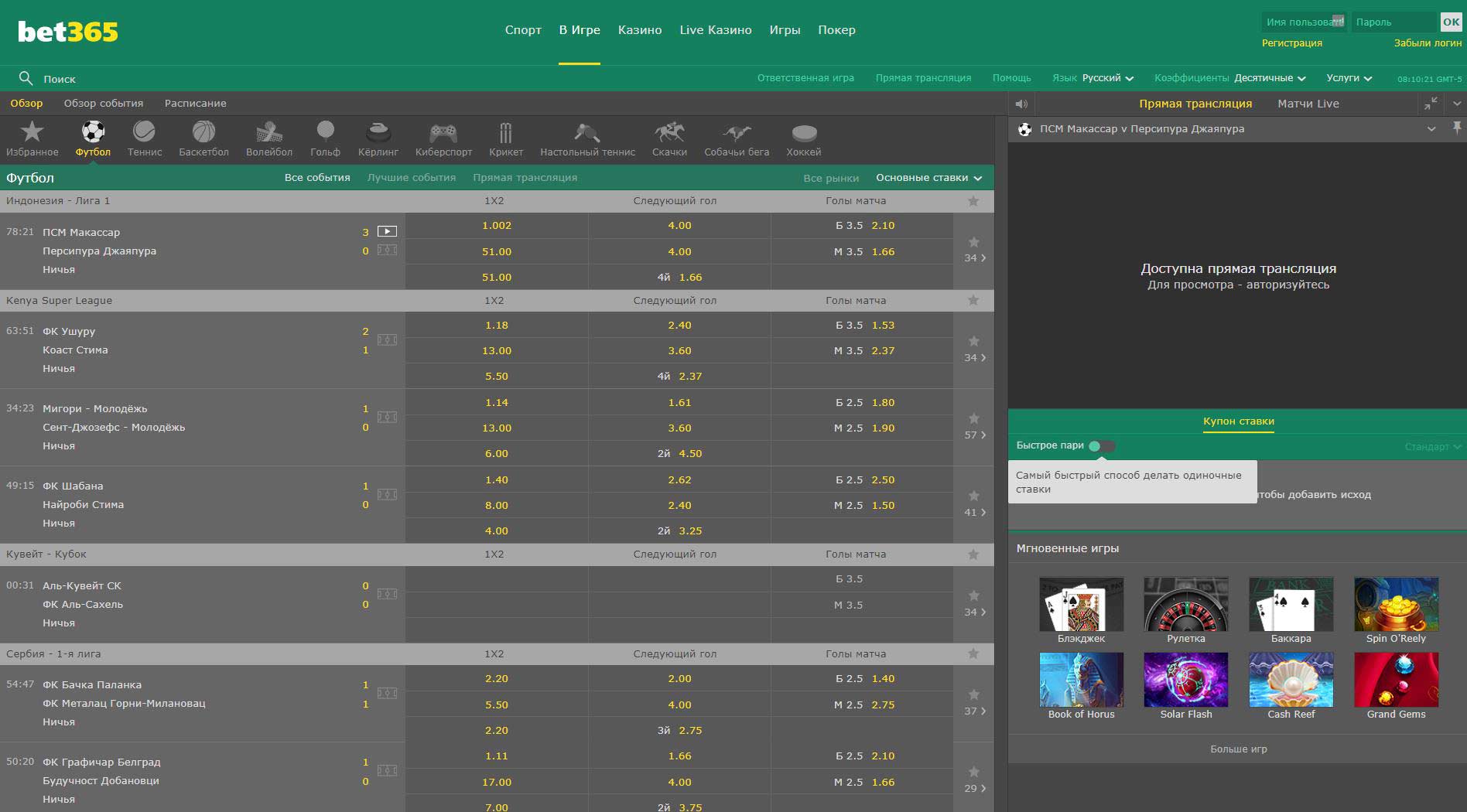1467x812 pixels.
Task: Switch to Матчи Live tab
Action: pyautogui.click(x=1308, y=104)
